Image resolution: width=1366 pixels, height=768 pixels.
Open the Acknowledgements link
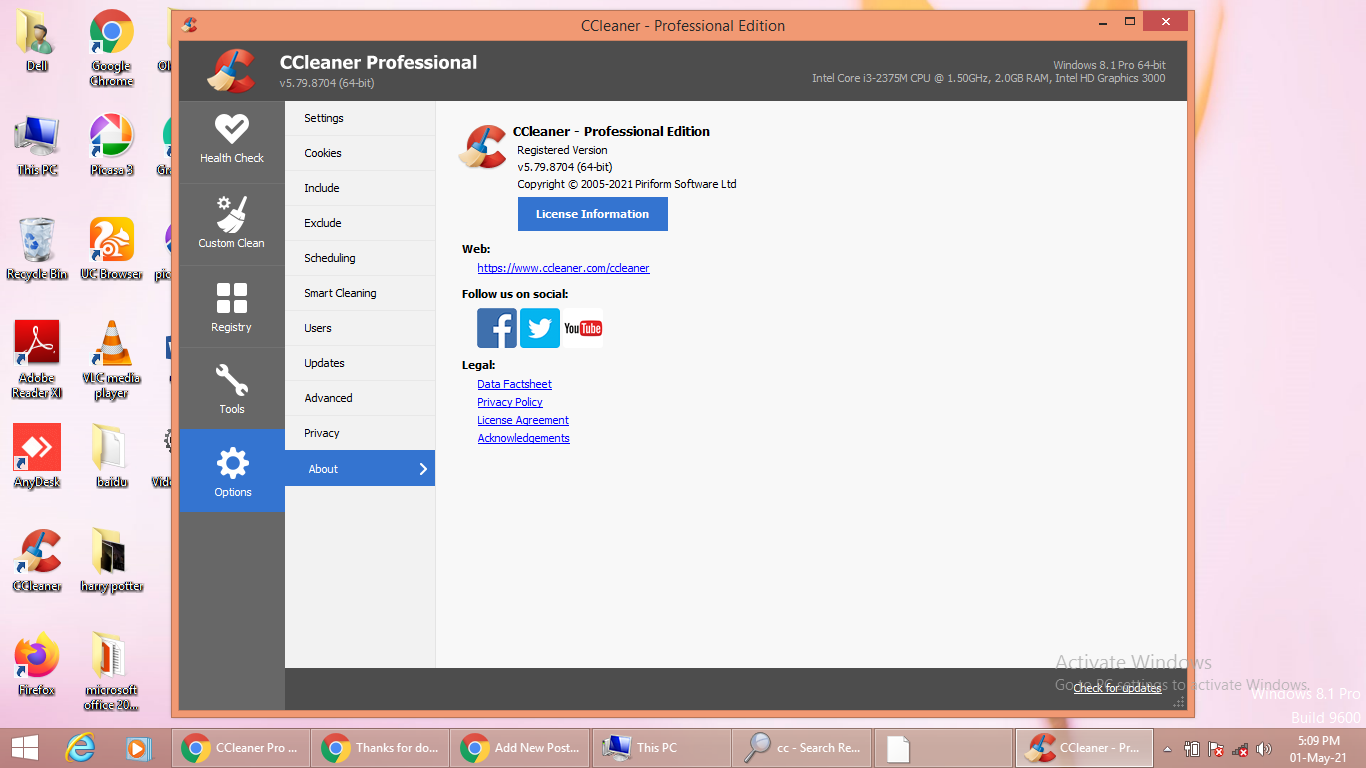pyautogui.click(x=523, y=438)
